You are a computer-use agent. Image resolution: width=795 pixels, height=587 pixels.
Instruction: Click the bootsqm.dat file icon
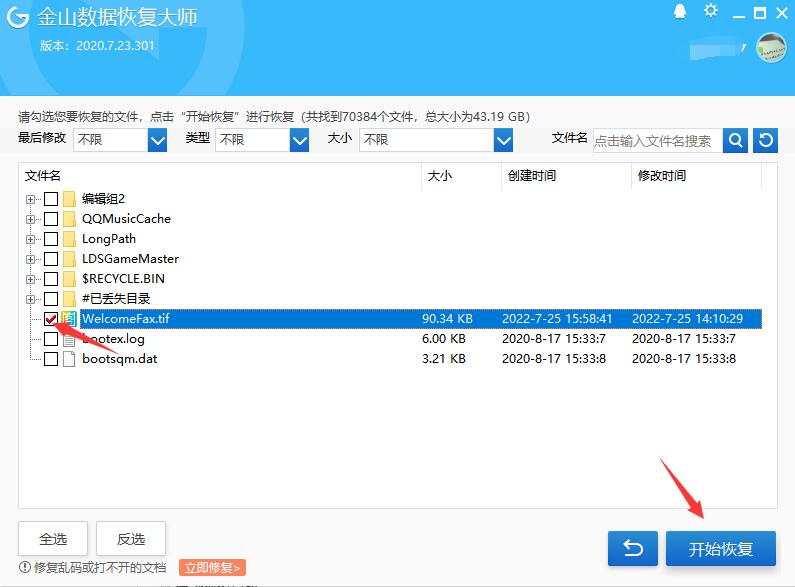point(69,359)
